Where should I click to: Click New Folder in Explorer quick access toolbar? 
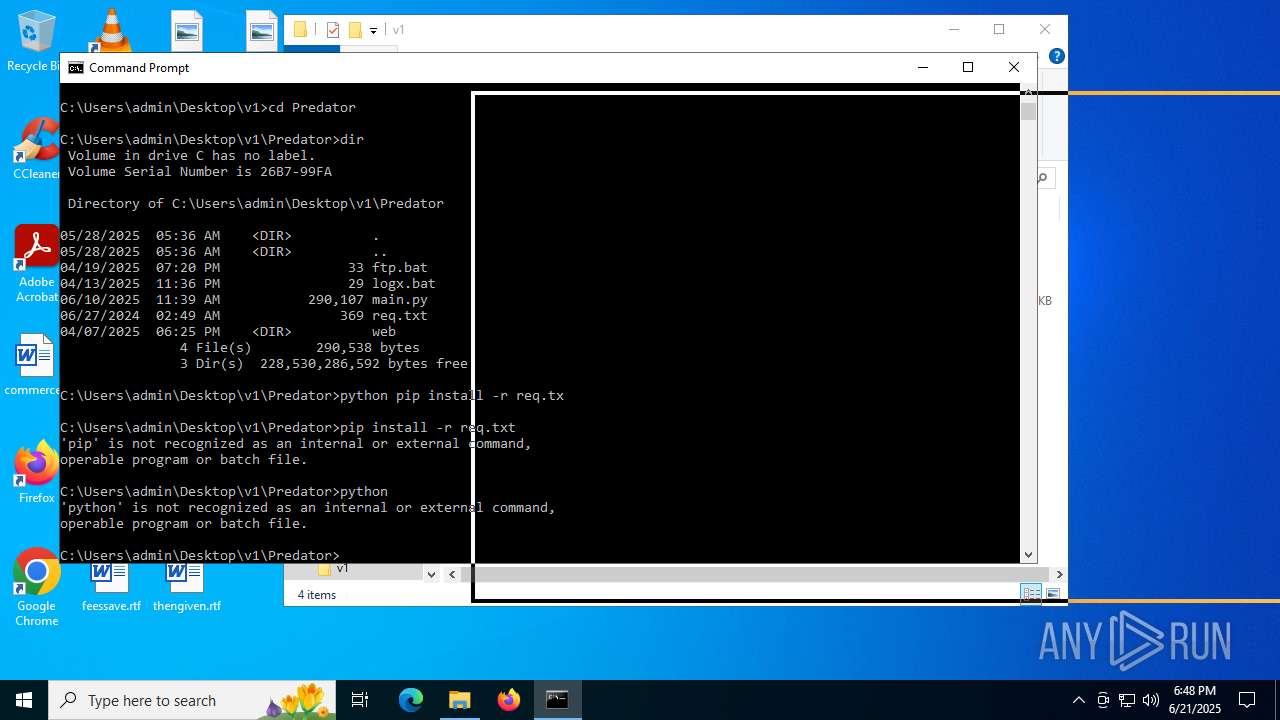tap(354, 30)
